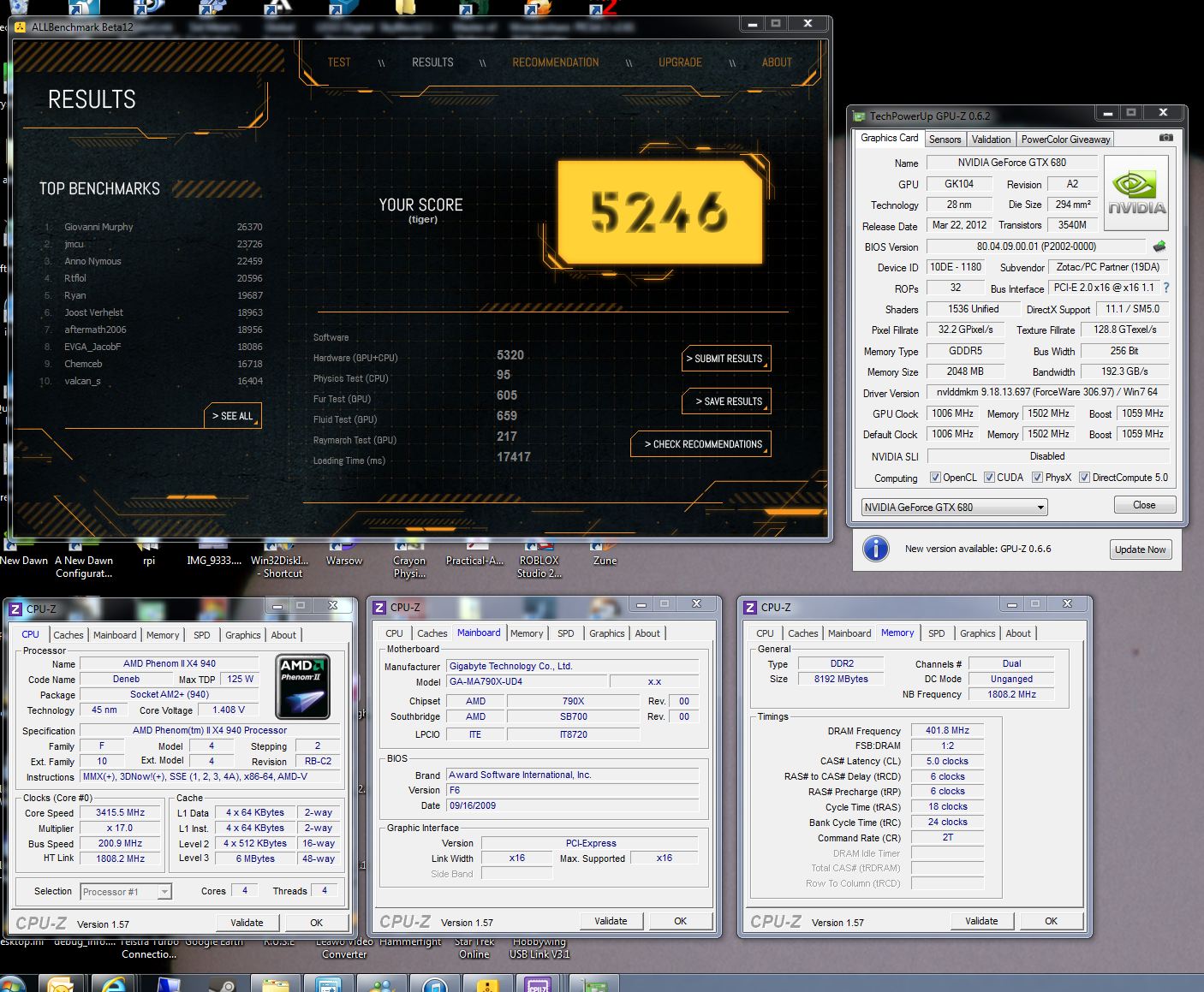Click the NVIDIA logo in GPU-Z

tap(1136, 193)
